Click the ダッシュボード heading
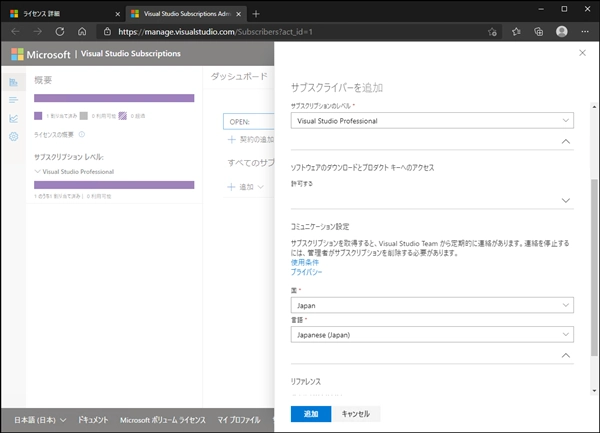600x433 pixels. tap(239, 77)
